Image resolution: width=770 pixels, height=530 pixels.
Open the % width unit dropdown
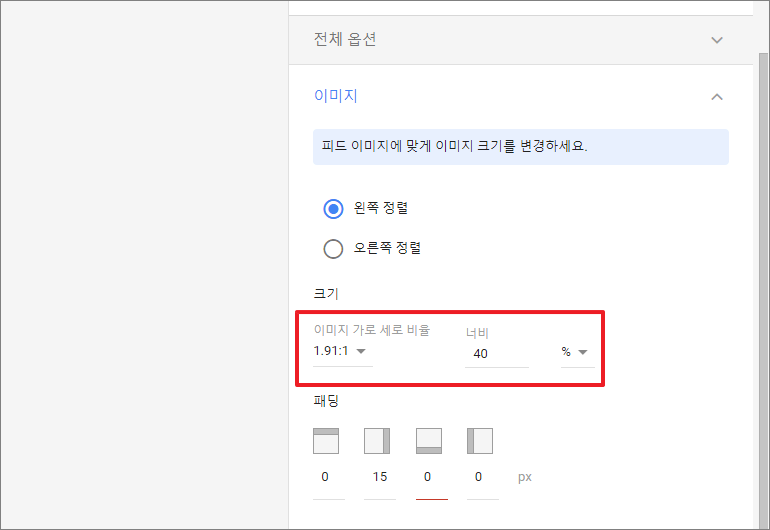pyautogui.click(x=577, y=352)
